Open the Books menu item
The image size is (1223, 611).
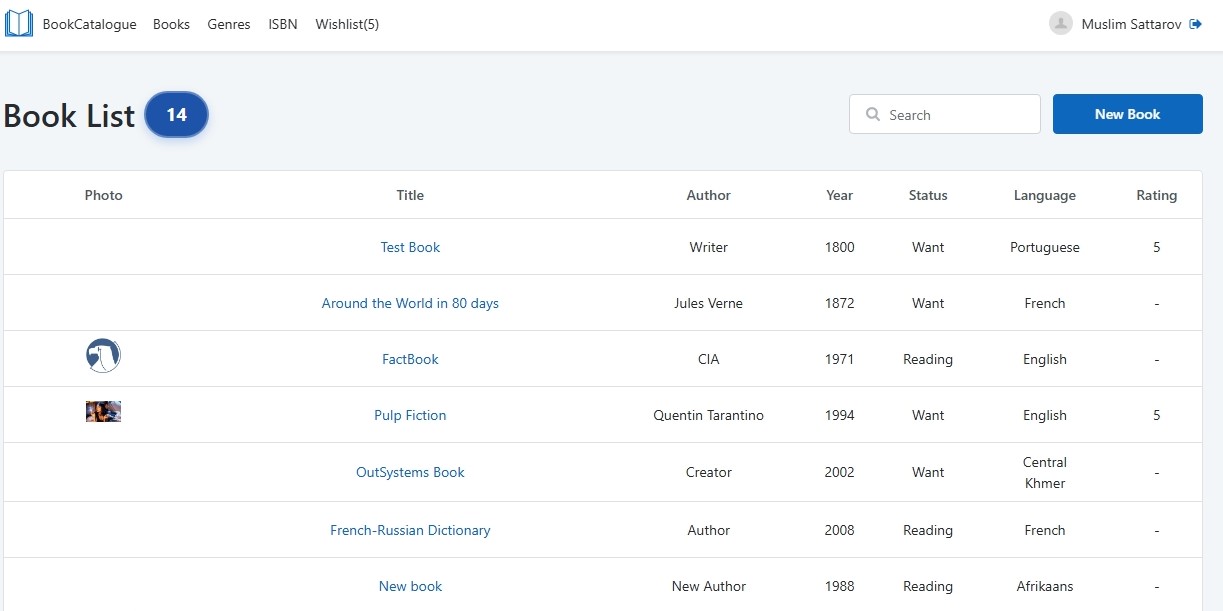(x=171, y=24)
